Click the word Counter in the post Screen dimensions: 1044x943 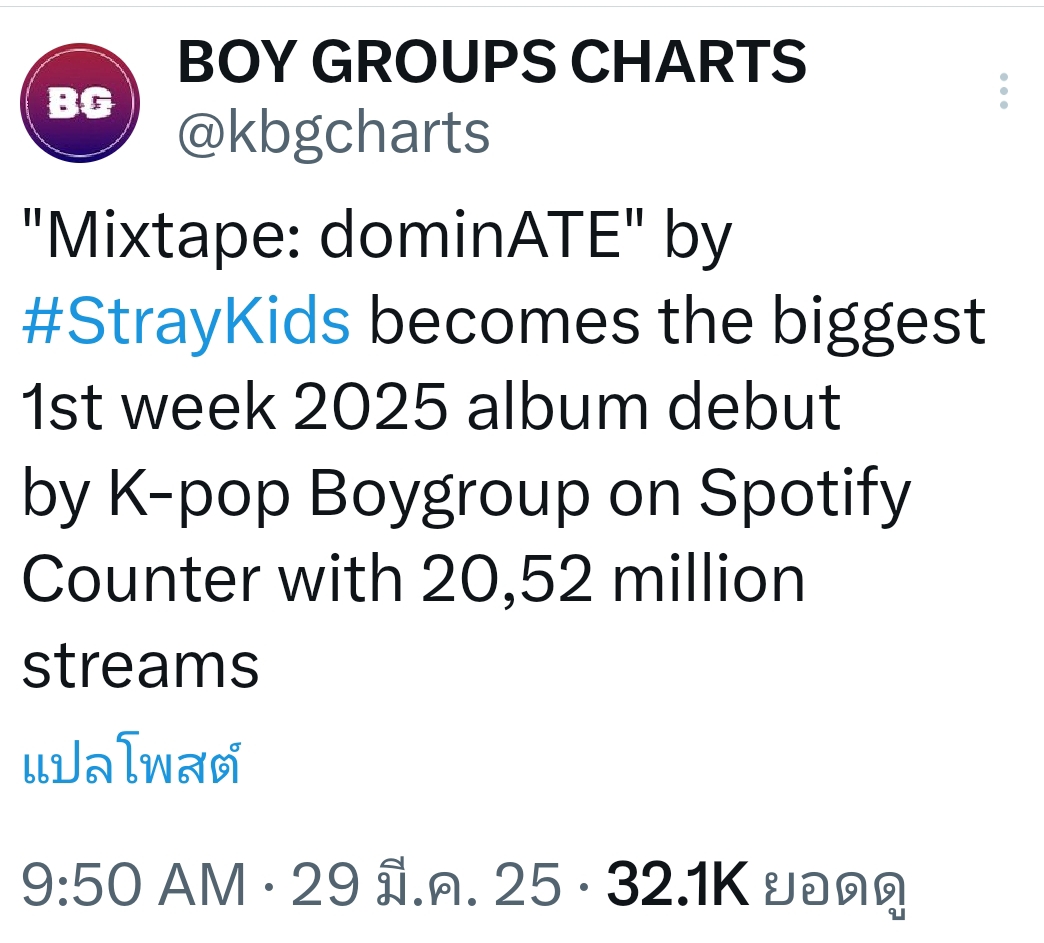point(141,579)
